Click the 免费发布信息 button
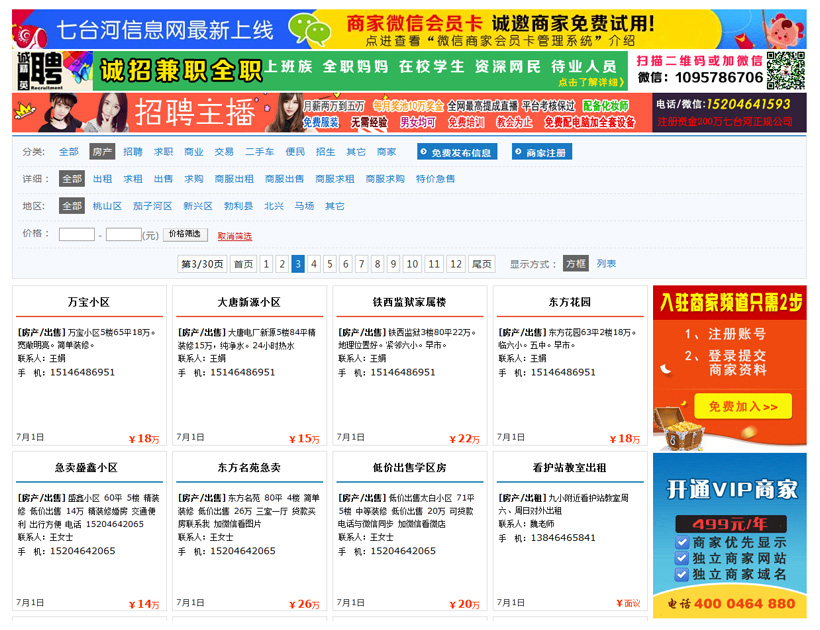Screen dimensions: 820x630 pyautogui.click(x=456, y=152)
